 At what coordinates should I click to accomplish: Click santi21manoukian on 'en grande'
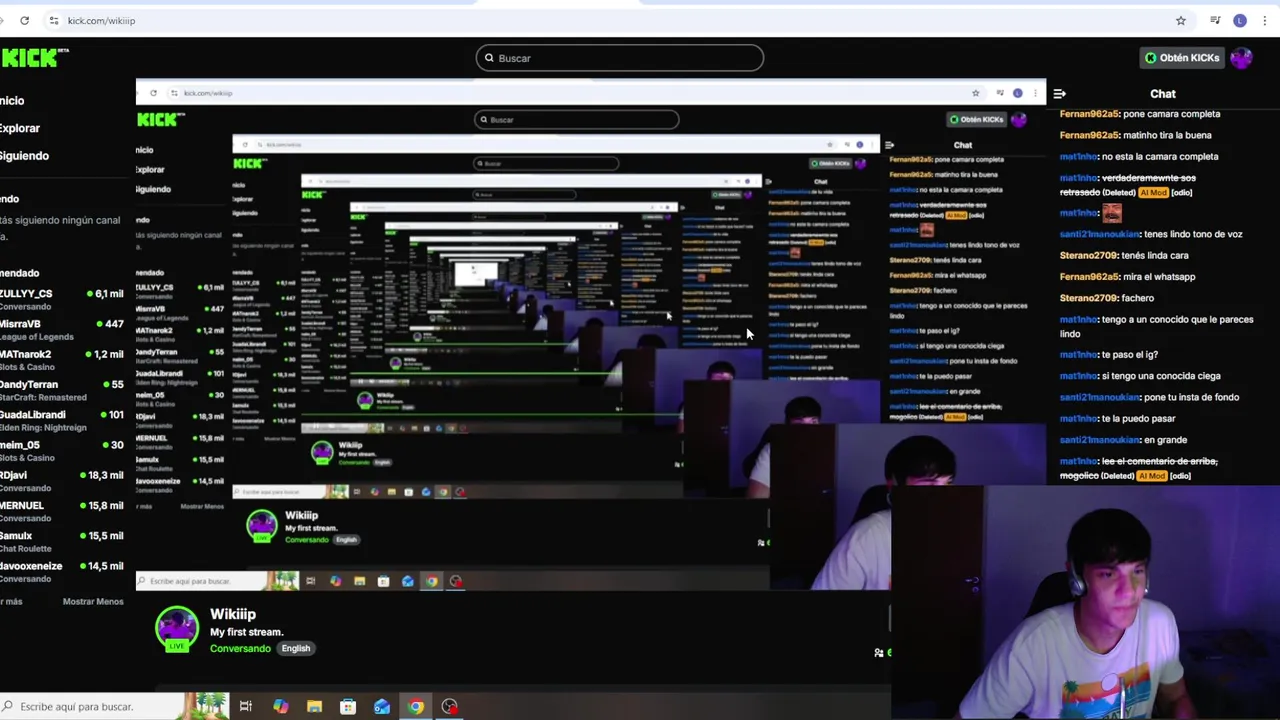pos(1099,440)
